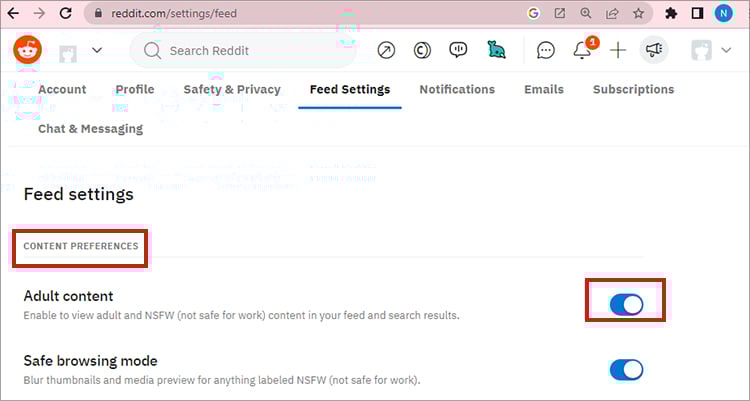Viewport: 750px width, 401px height.
Task: Open the Chat & Messaging tab
Action: point(90,129)
